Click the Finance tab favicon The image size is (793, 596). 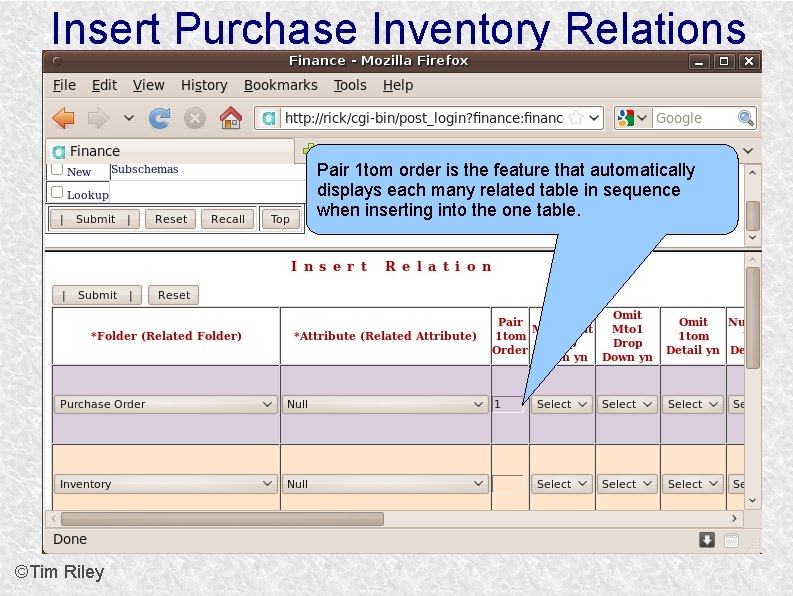pos(59,151)
